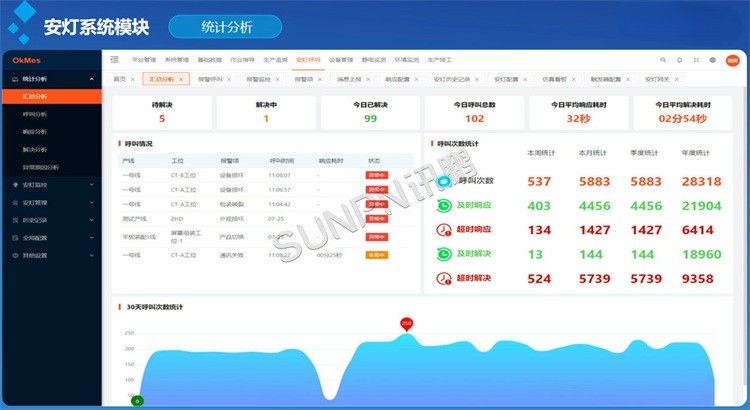Click the green 0 marker on the chart
This screenshot has height=410, width=750.
[x=137, y=401]
